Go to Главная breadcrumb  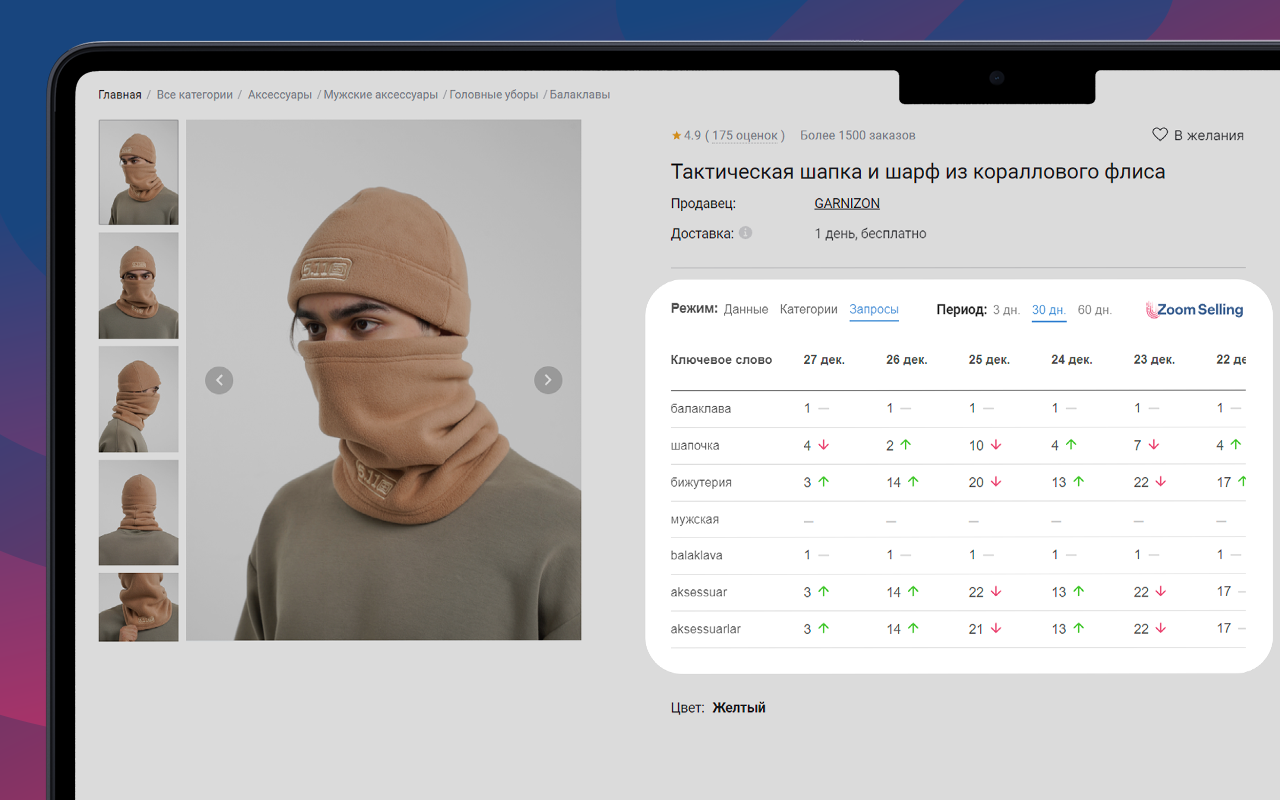coord(120,95)
